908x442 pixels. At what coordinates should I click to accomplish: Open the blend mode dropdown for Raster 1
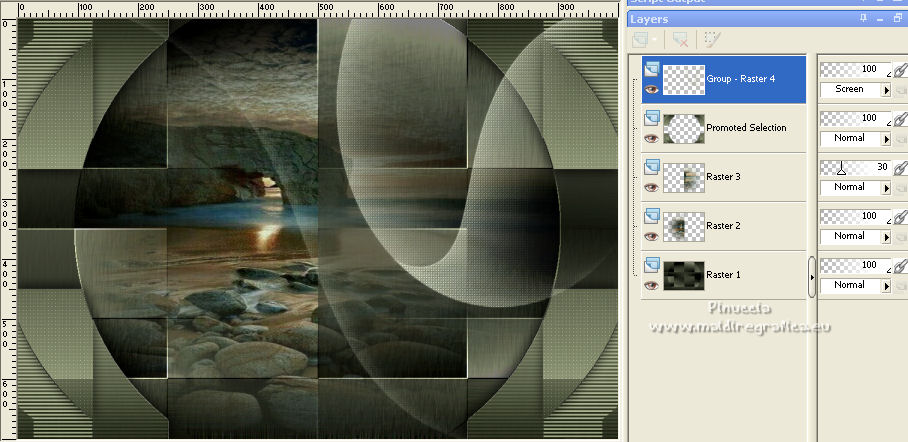click(855, 285)
